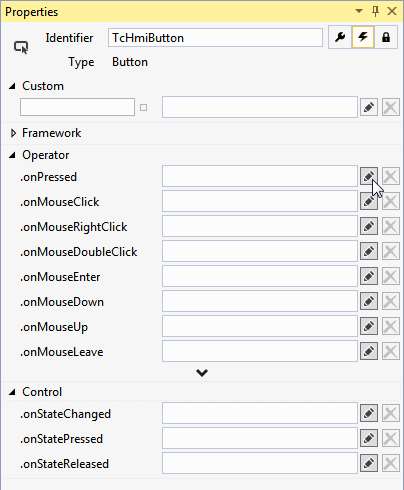Image resolution: width=404 pixels, height=490 pixels.
Task: Close the Properties panel
Action: [392, 11]
